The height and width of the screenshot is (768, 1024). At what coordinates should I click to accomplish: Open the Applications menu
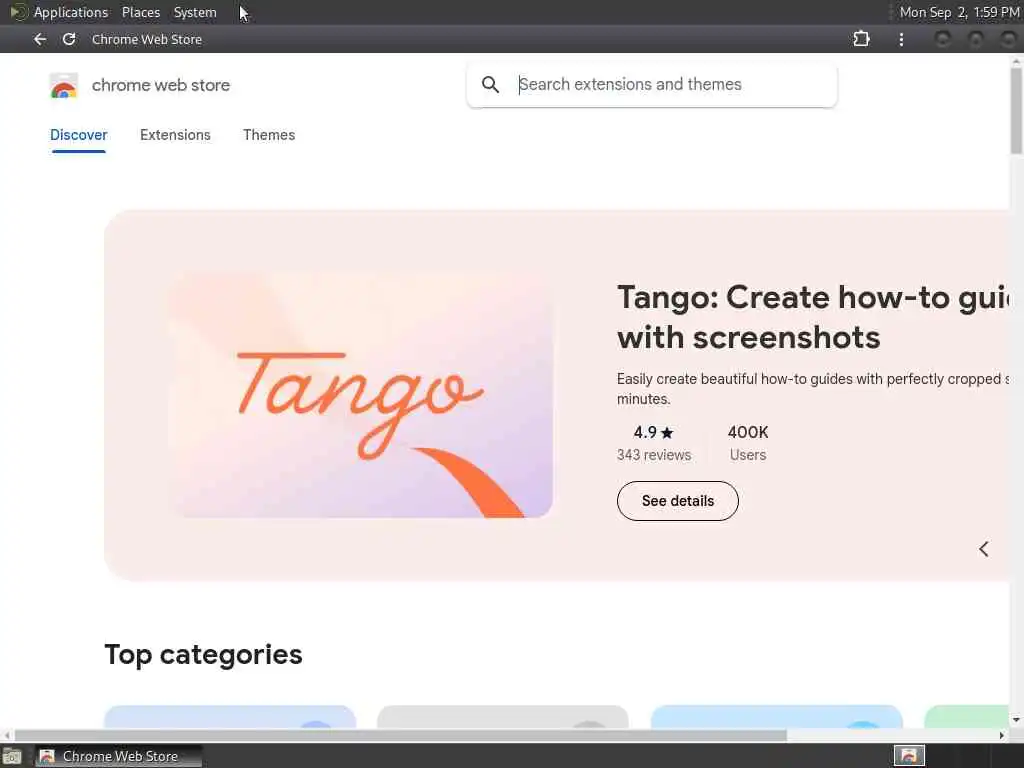coord(71,12)
